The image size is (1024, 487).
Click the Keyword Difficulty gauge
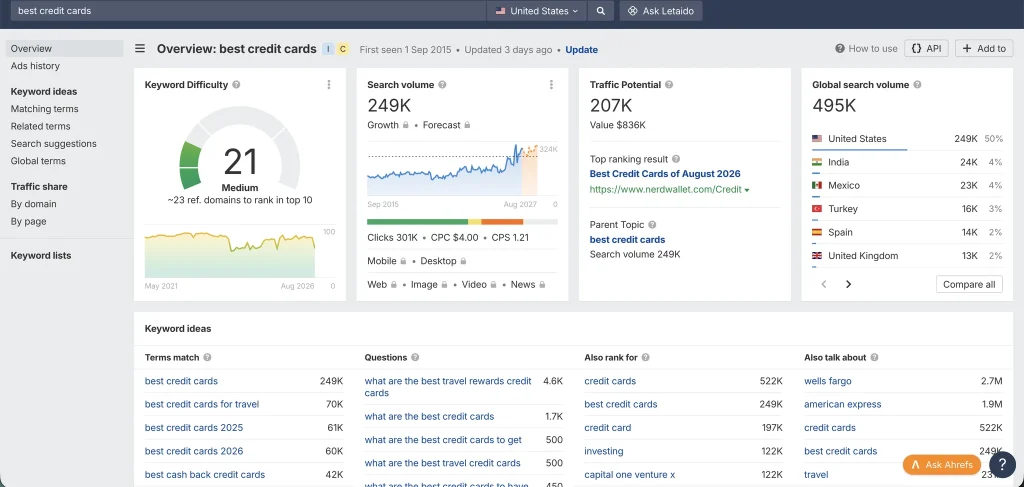240,150
